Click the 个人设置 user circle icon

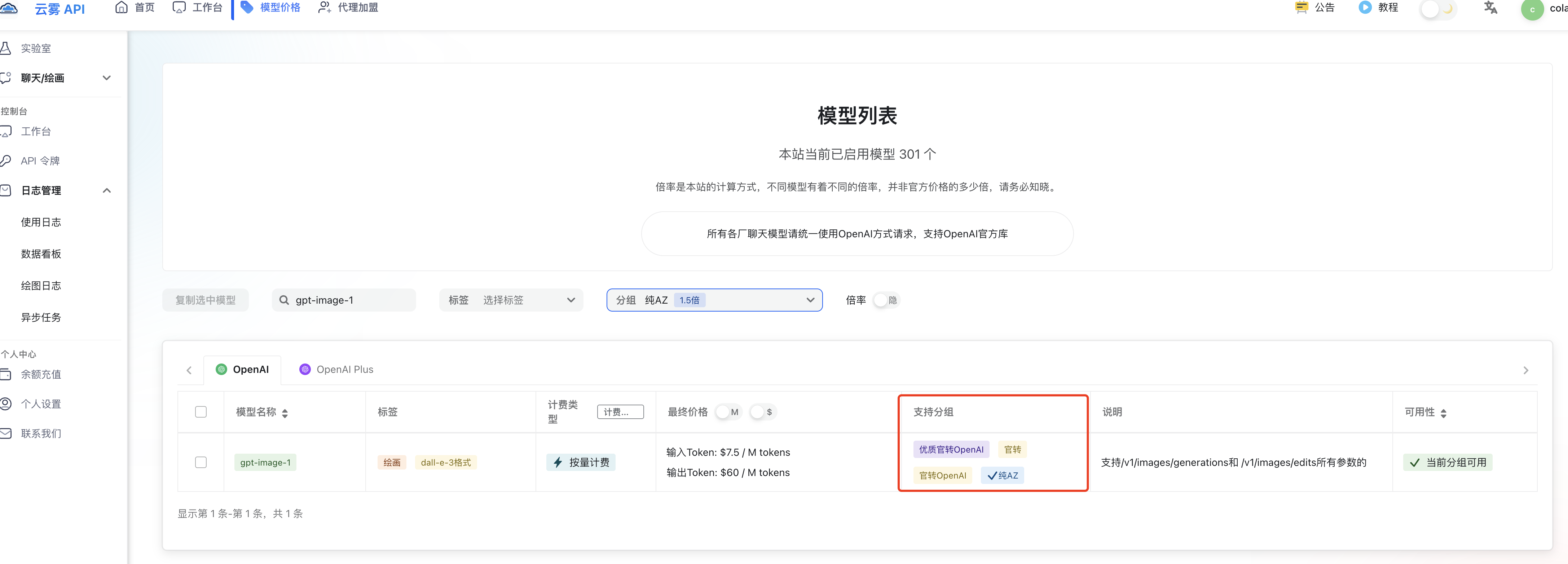[x=5, y=404]
